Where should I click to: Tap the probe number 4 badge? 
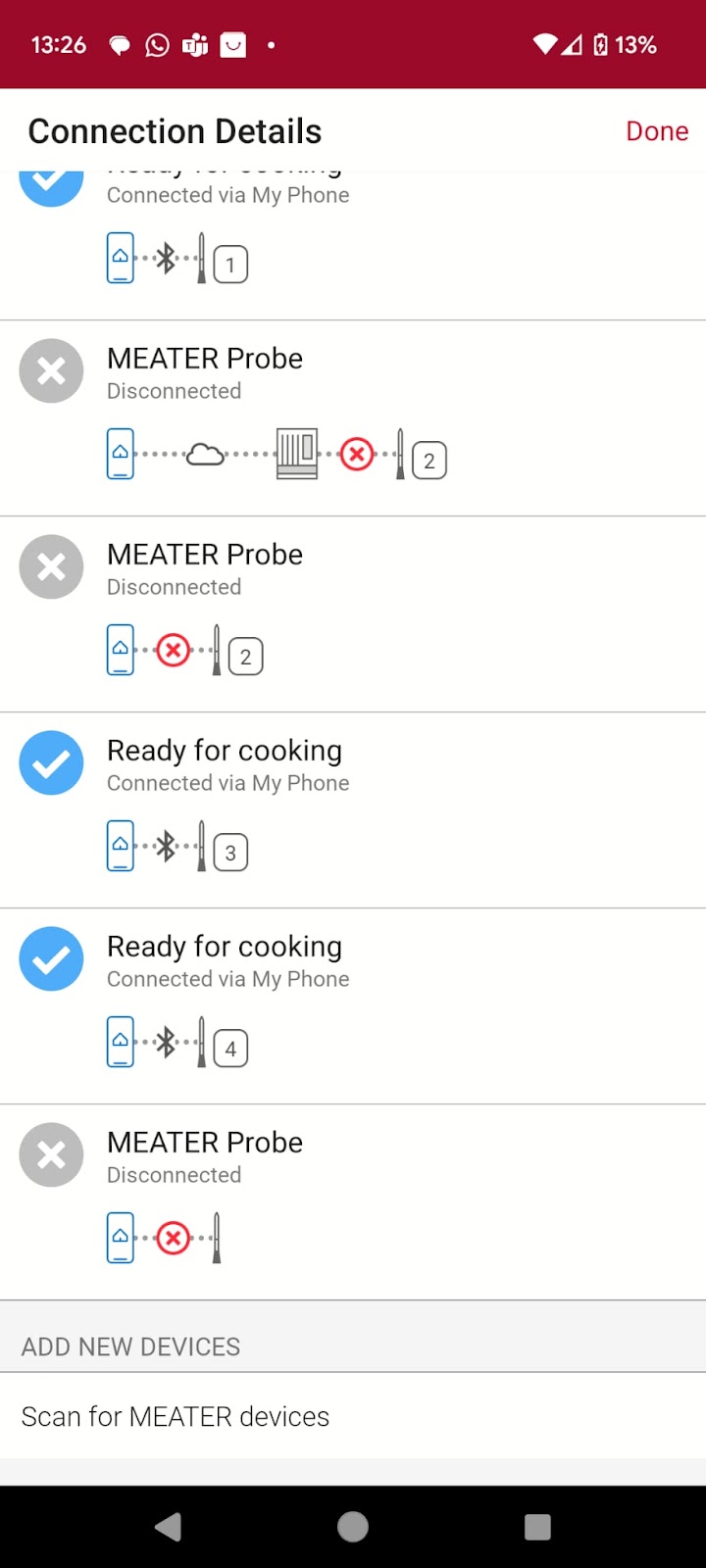[230, 1048]
